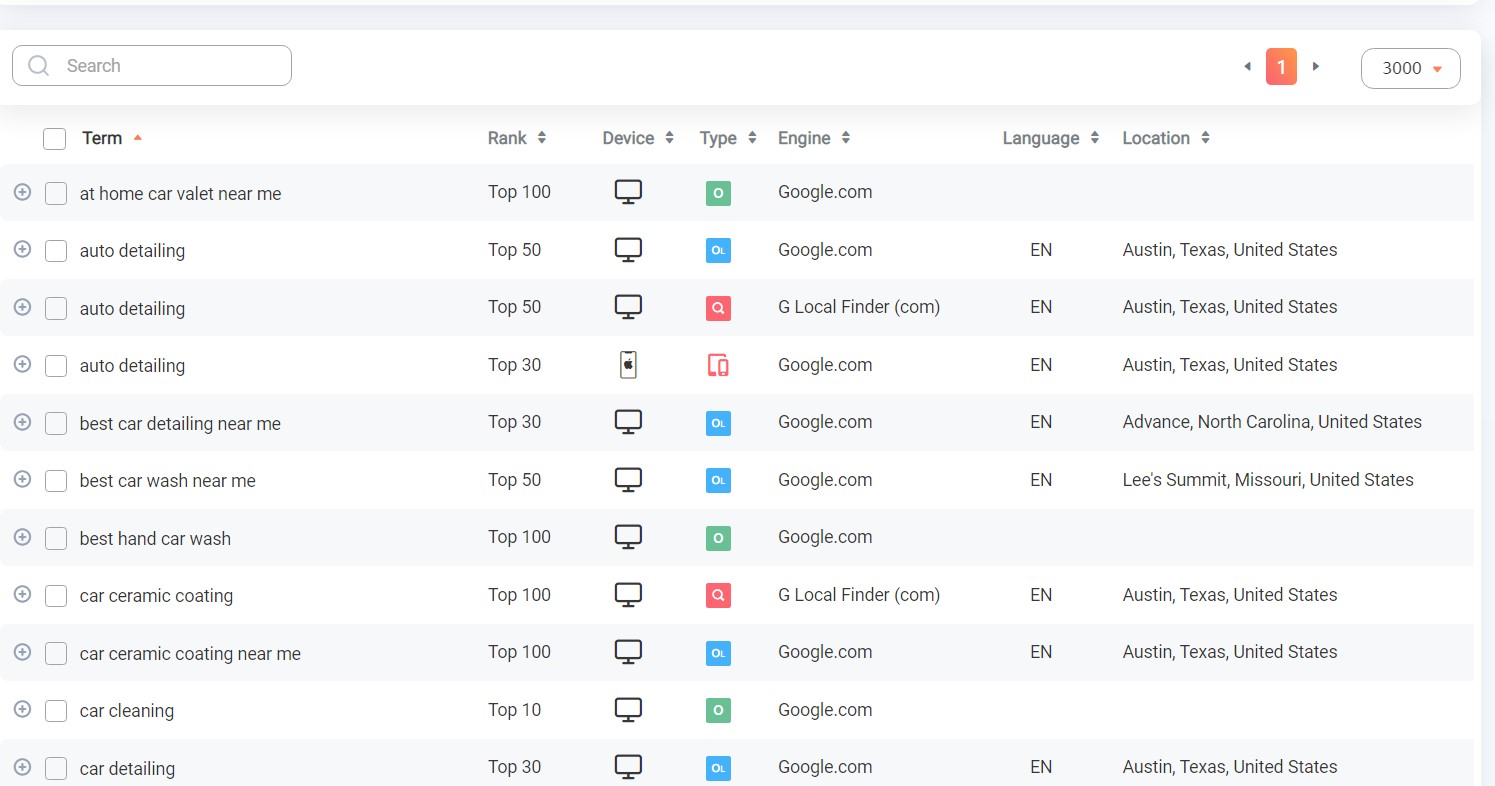Click the blue OL type icon for 'best car detailing near me'
This screenshot has width=1495, height=786.
click(x=718, y=423)
